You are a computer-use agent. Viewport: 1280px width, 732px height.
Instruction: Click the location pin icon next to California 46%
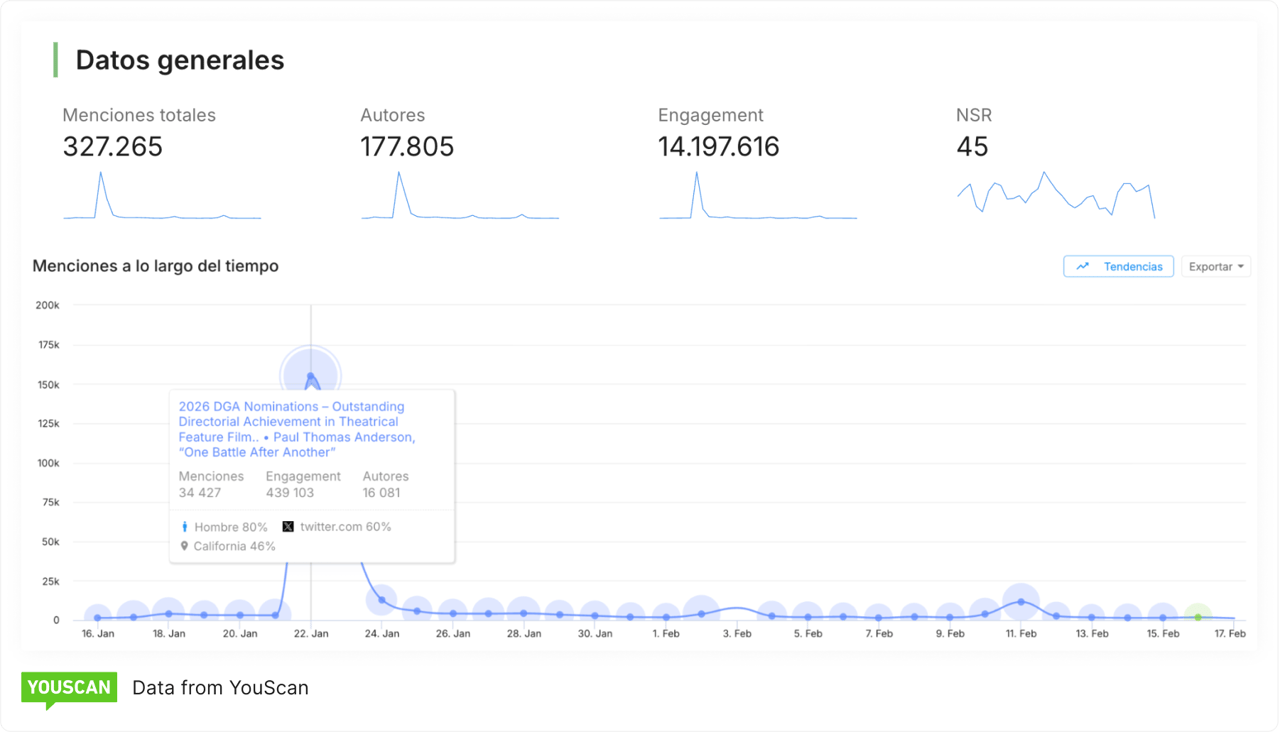click(184, 546)
